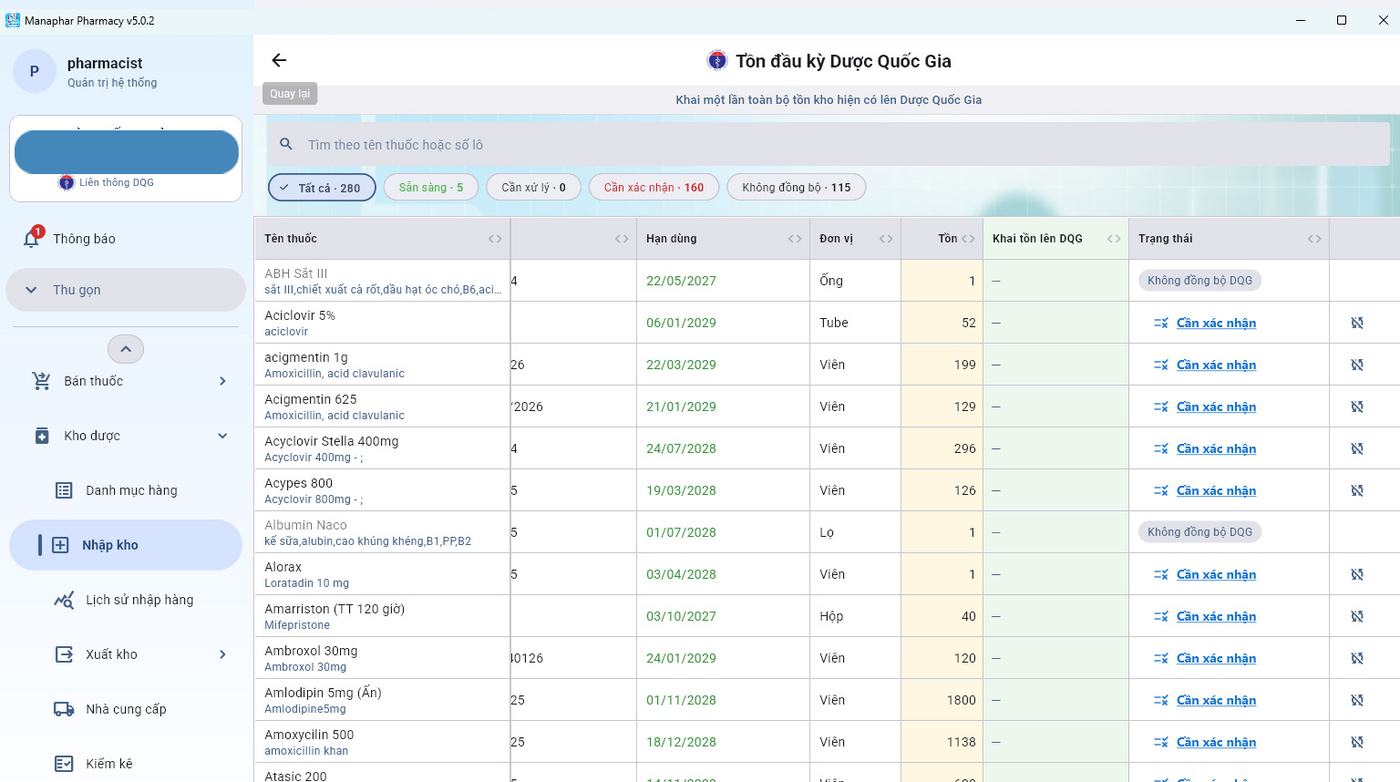This screenshot has width=1400, height=782.
Task: Click the Kho dược box icon
Action: (x=42, y=436)
